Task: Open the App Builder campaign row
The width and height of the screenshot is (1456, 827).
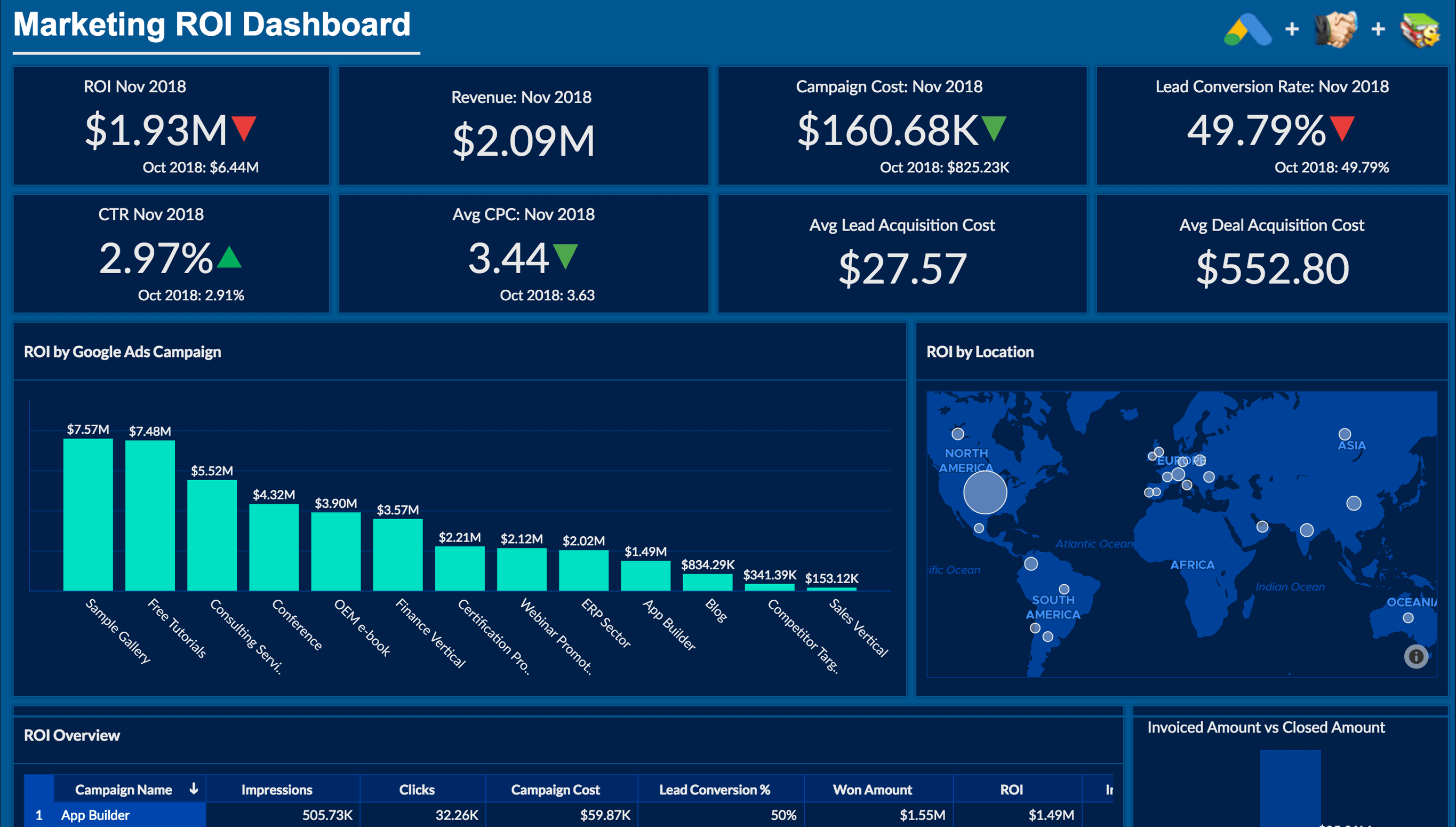Action: [95, 815]
